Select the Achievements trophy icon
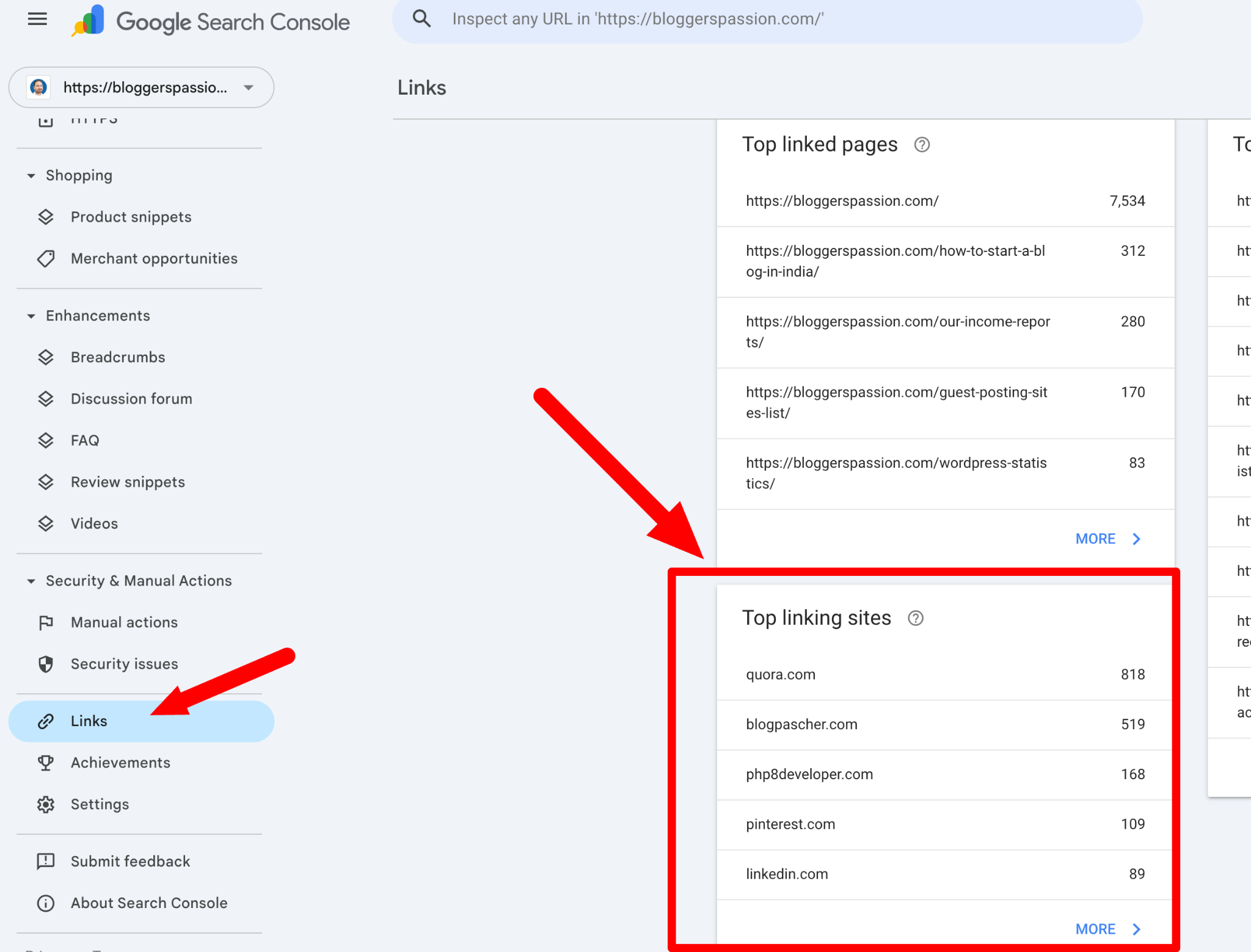The image size is (1251, 952). (46, 763)
